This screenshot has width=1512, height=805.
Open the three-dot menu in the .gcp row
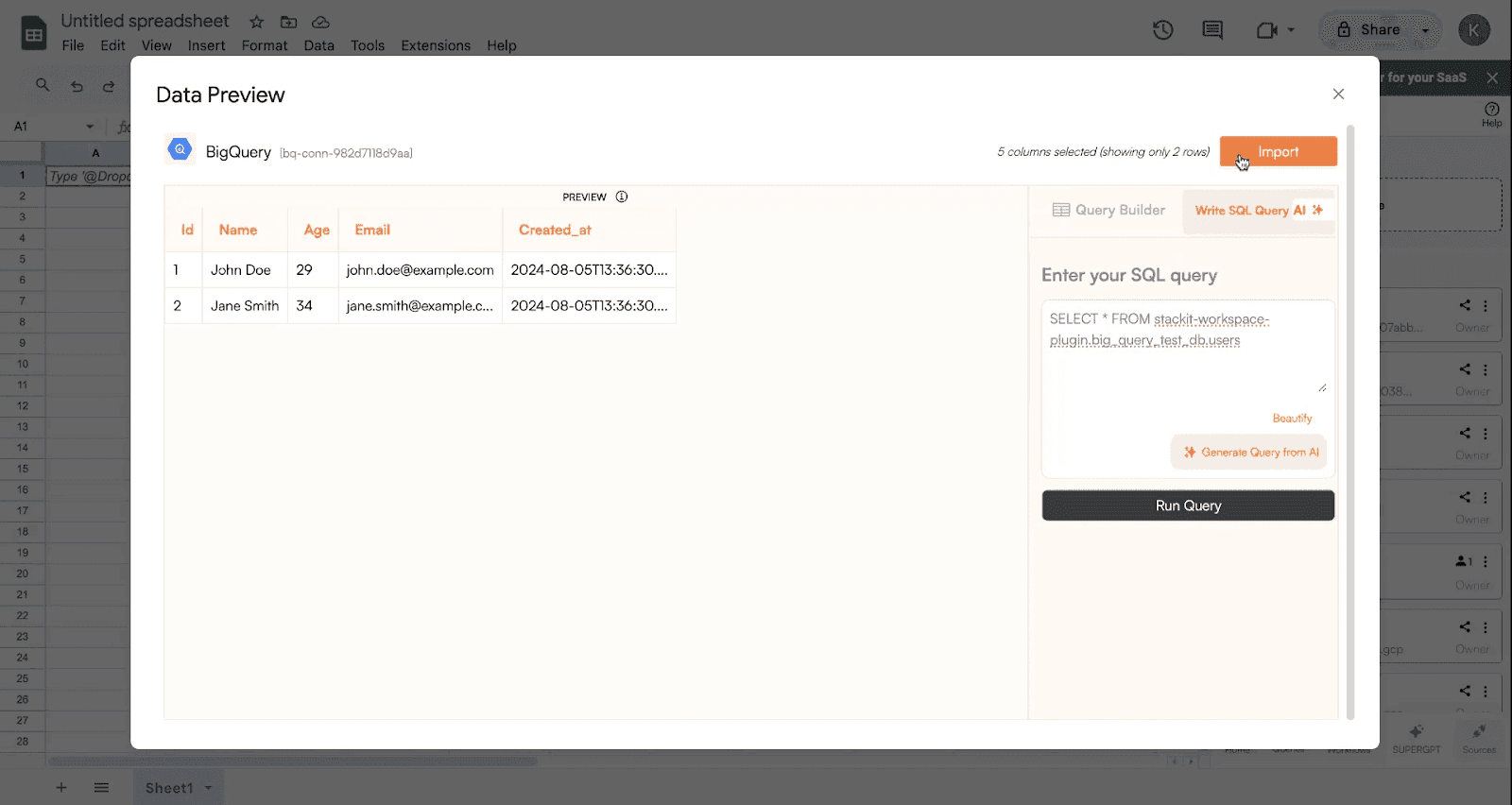click(x=1486, y=627)
